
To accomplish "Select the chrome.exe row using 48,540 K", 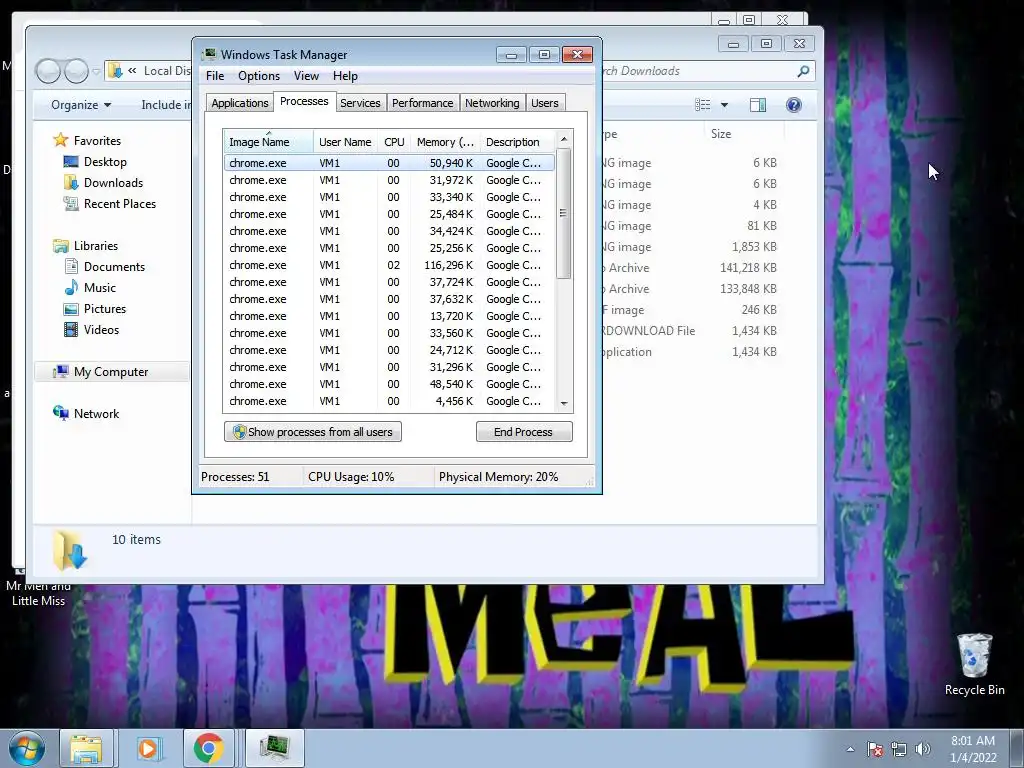I will tap(389, 384).
